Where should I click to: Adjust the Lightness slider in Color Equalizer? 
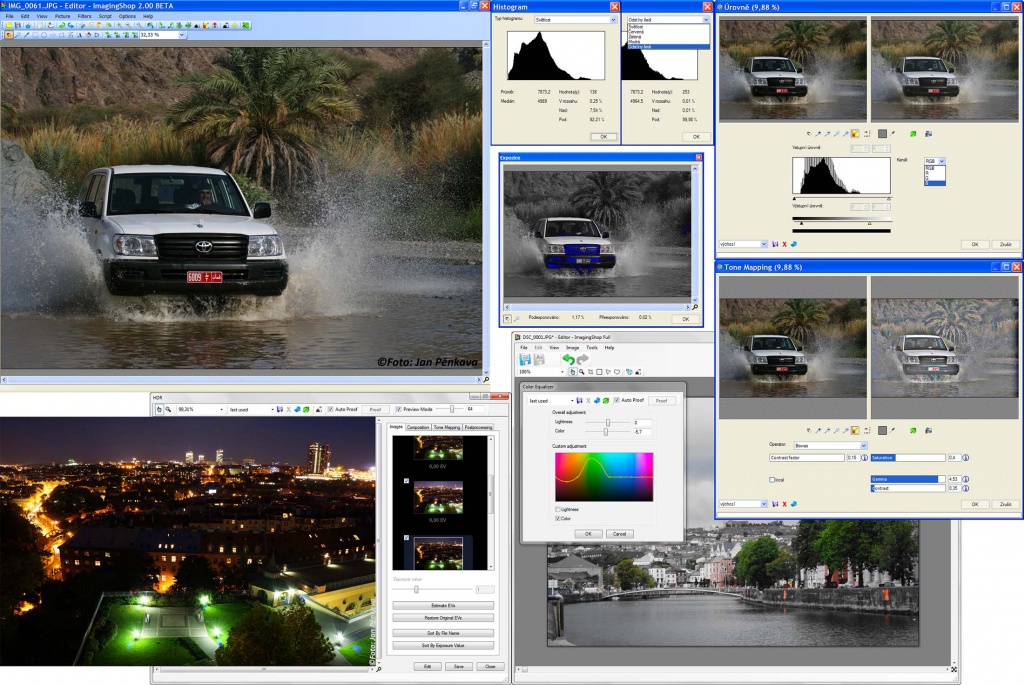607,422
